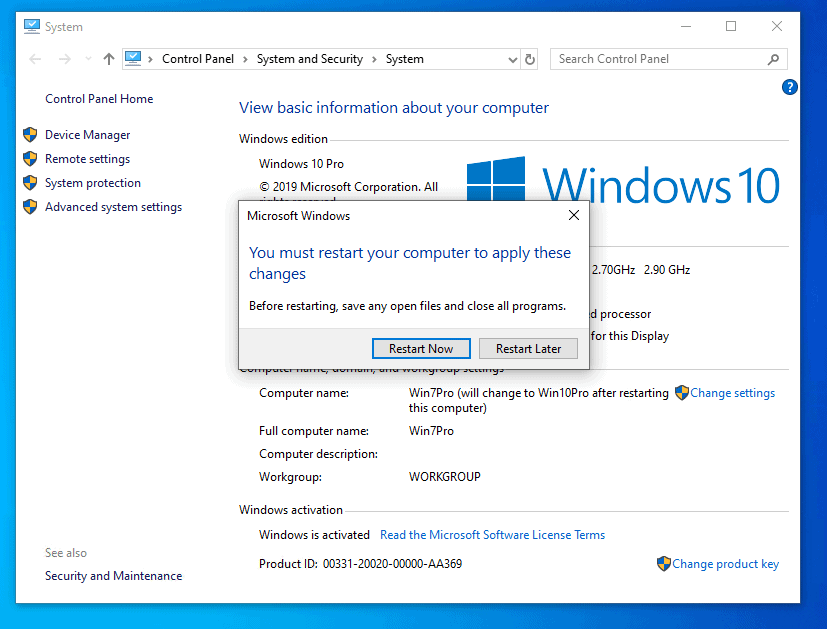This screenshot has height=629, width=827.
Task: Open Read the Microsoft Software License Terms
Action: 492,535
